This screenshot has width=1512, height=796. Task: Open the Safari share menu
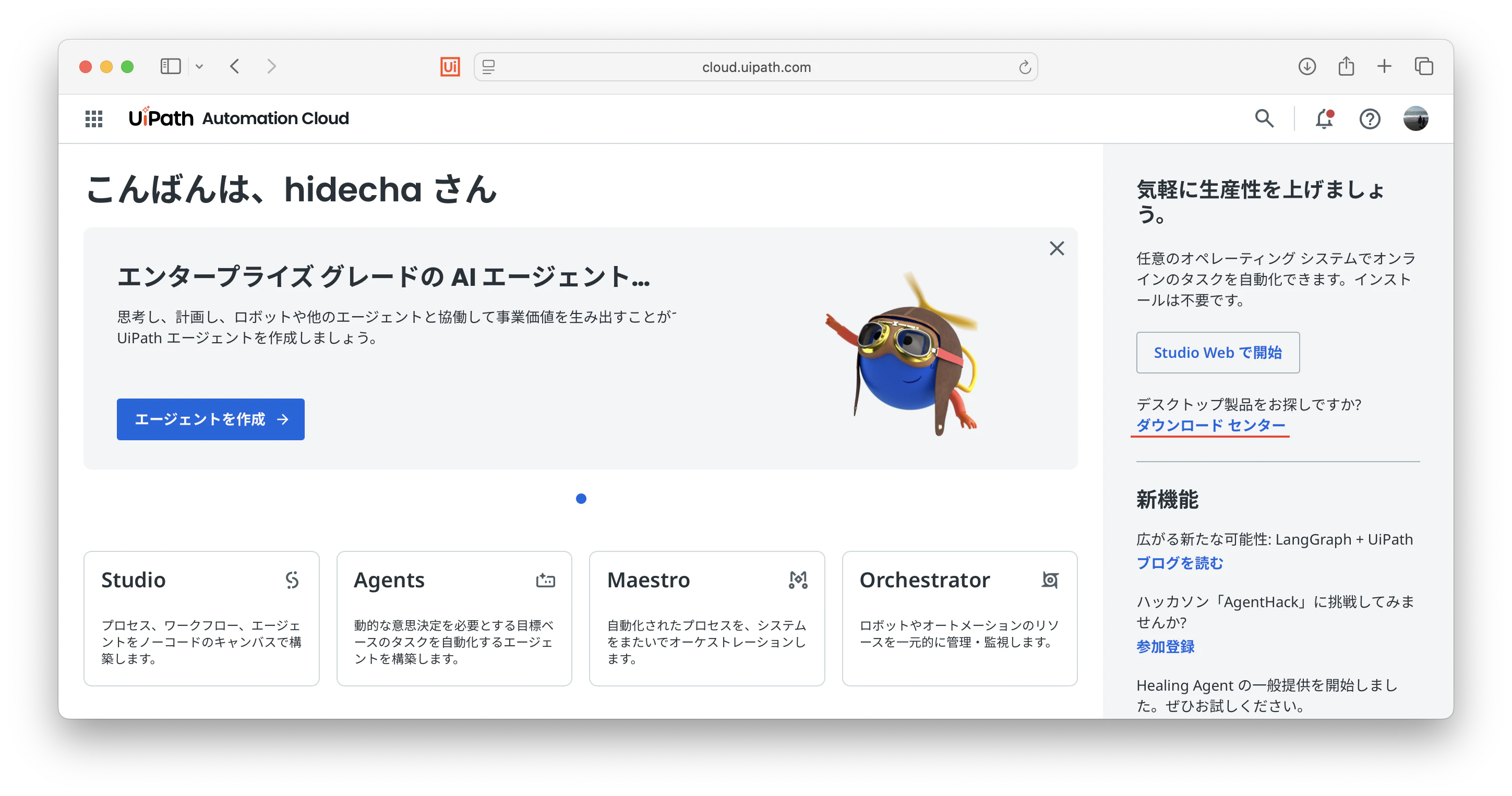(1346, 66)
